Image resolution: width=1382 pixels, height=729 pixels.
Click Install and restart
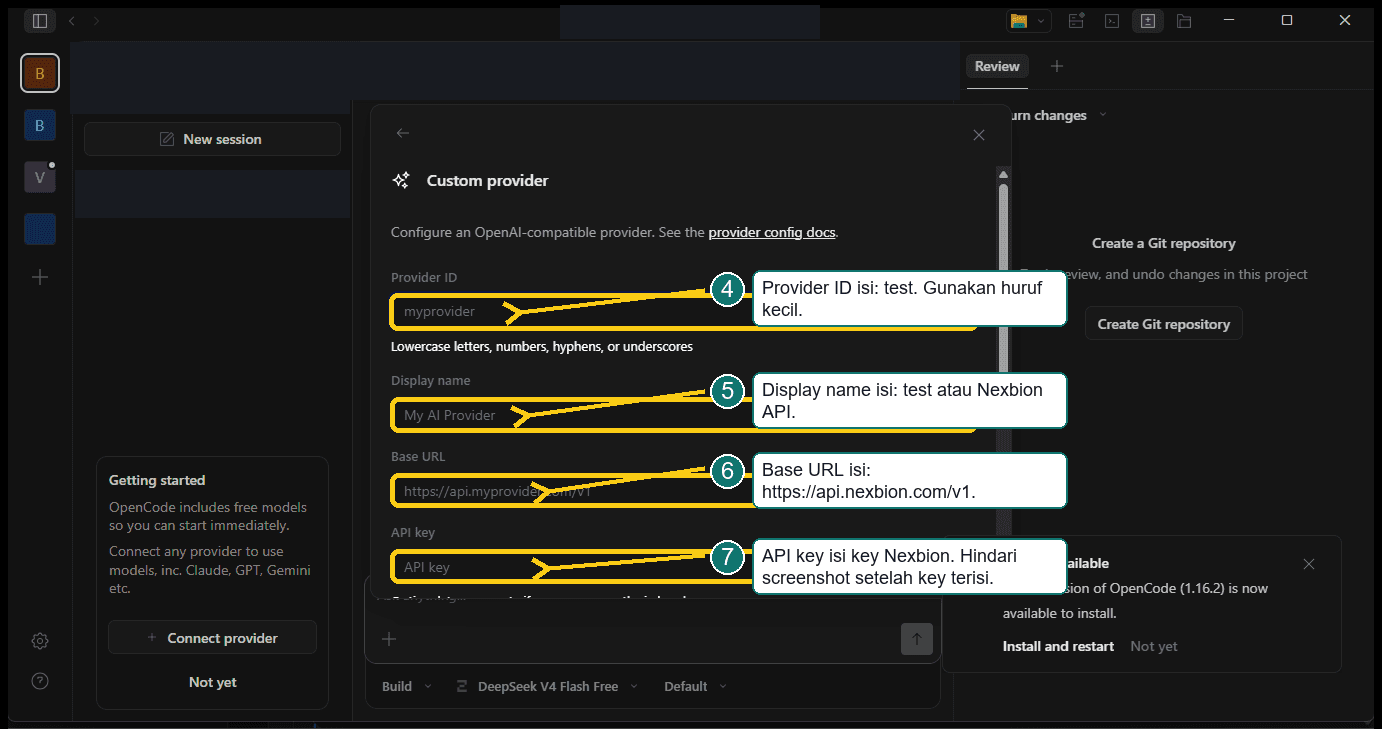point(1058,646)
